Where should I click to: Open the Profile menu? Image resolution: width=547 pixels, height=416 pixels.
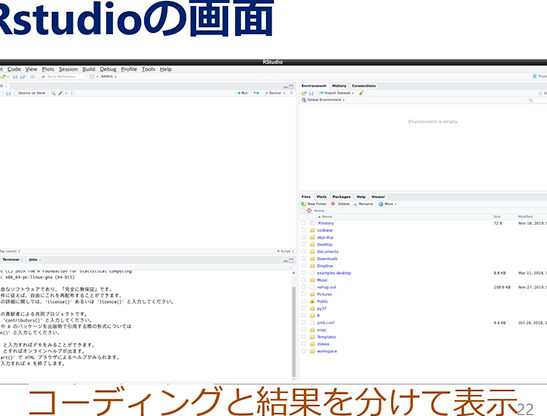[x=129, y=69]
